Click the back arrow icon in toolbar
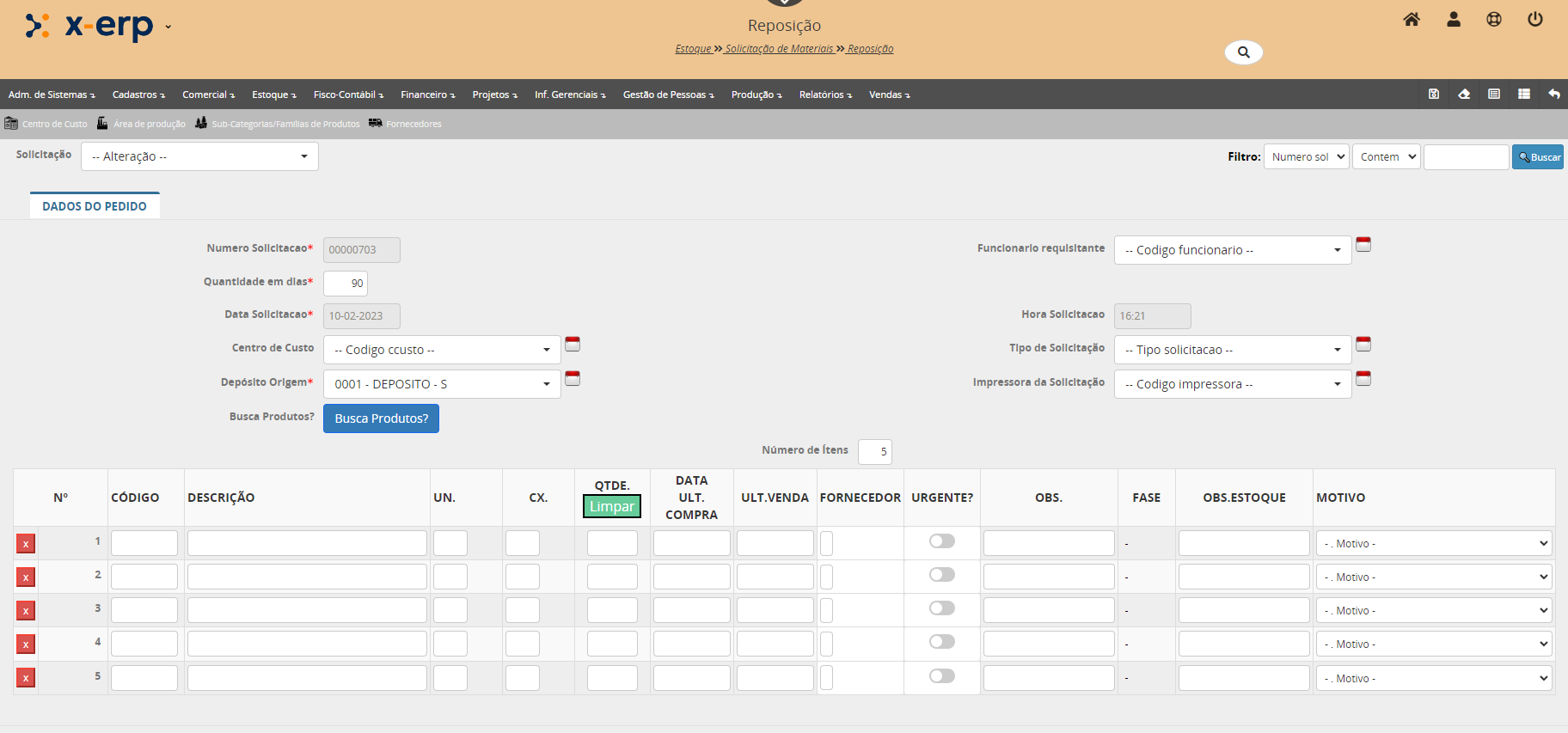The image size is (1568, 733). [x=1554, y=95]
